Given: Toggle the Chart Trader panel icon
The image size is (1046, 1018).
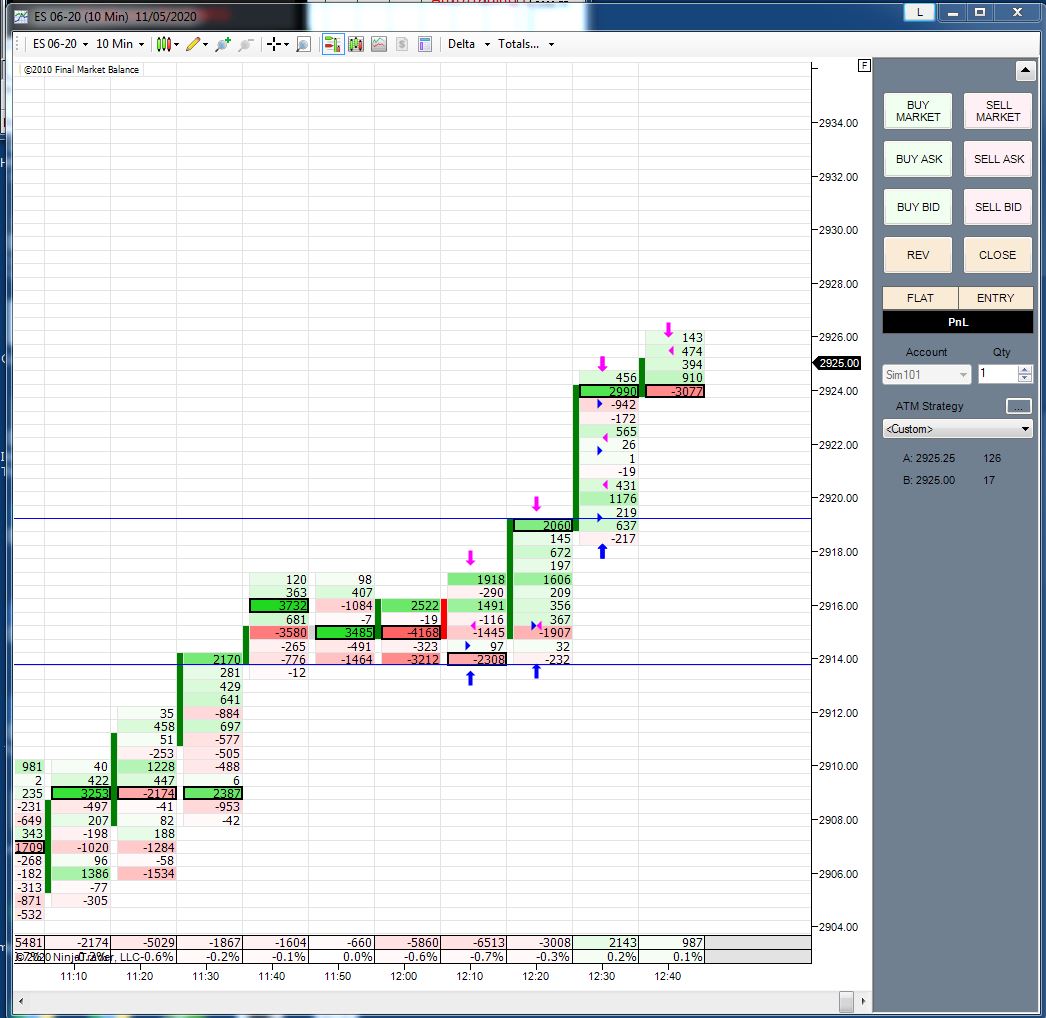Looking at the screenshot, I should pos(332,44).
